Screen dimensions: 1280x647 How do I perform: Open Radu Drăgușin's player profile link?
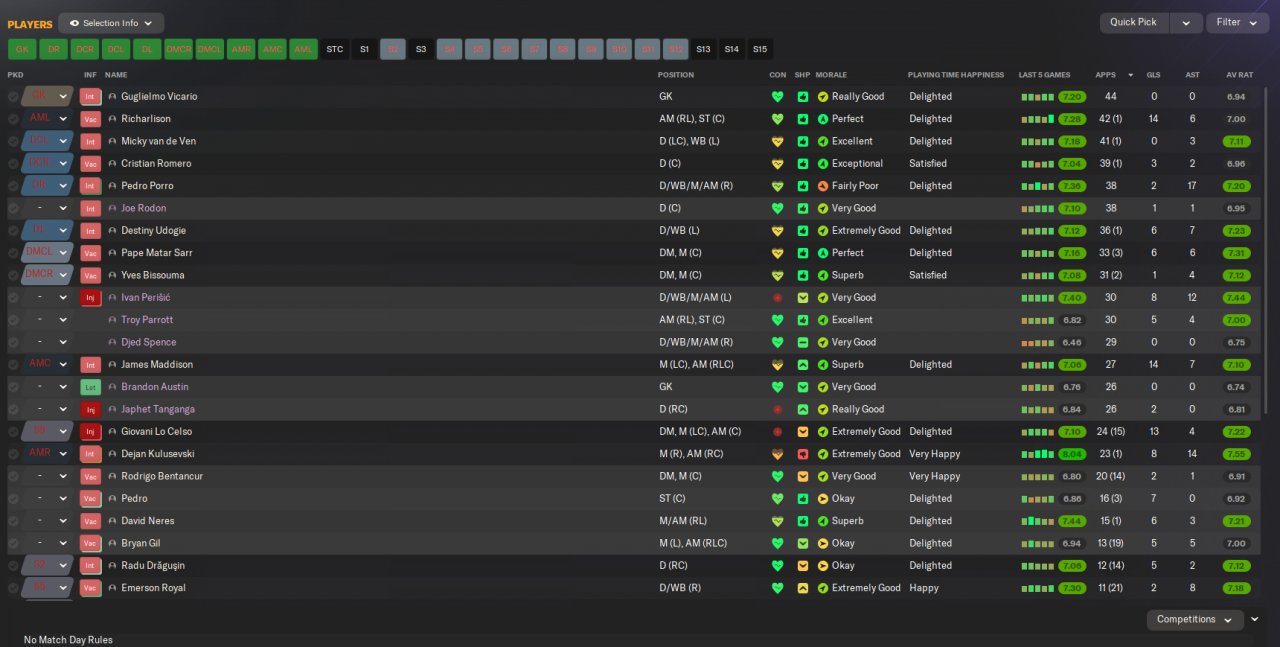153,566
